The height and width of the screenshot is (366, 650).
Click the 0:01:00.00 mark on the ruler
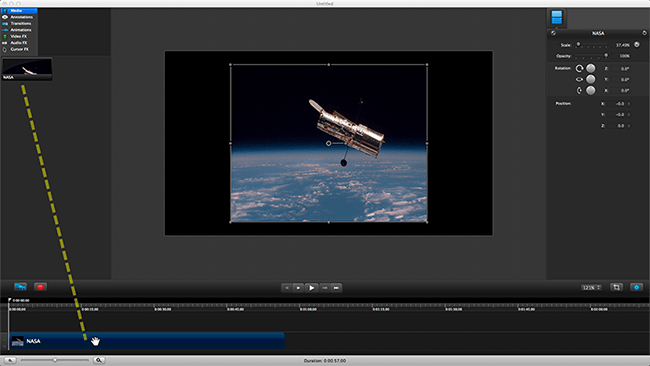tap(308, 309)
